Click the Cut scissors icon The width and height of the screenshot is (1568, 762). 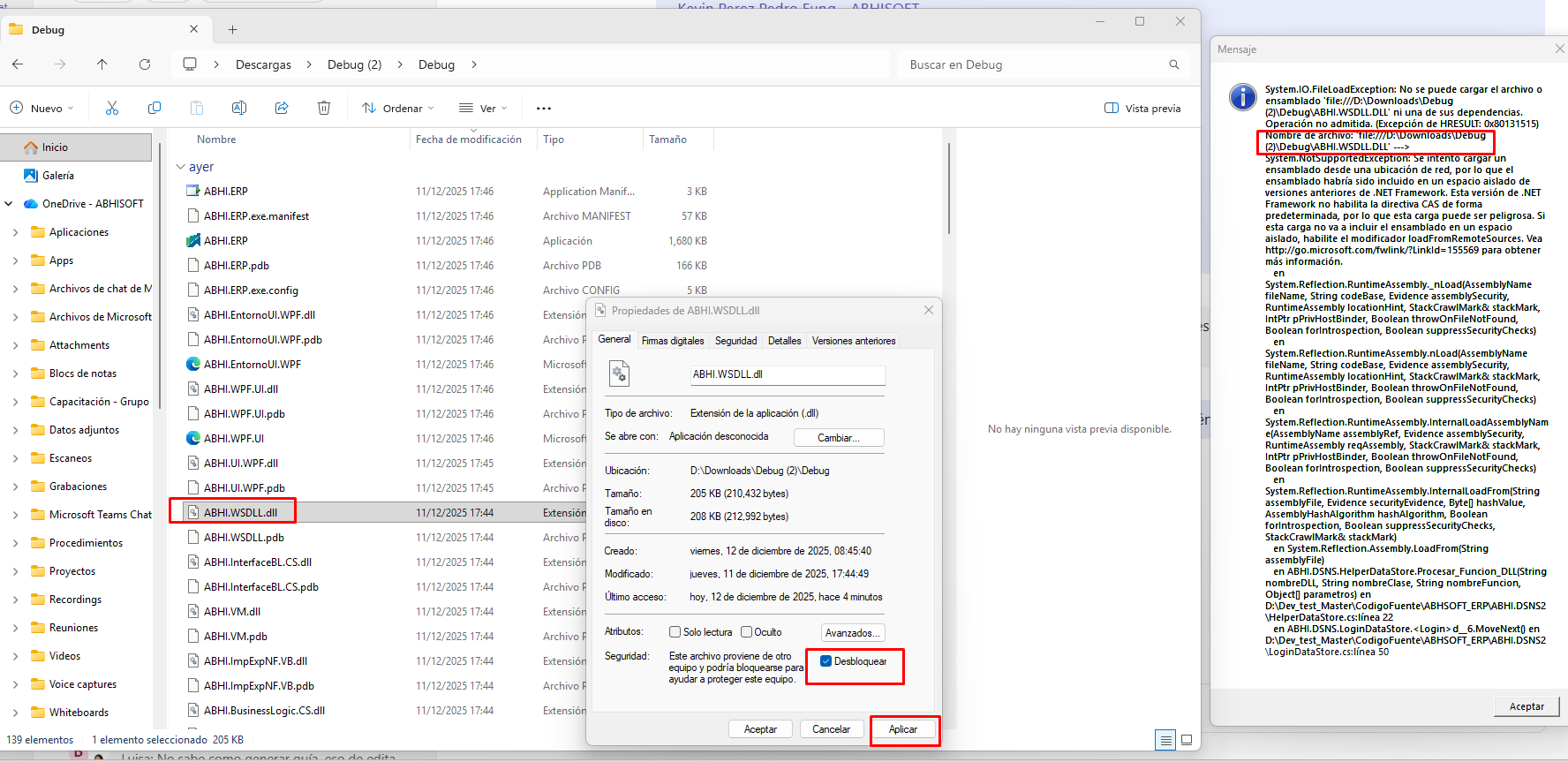112,108
